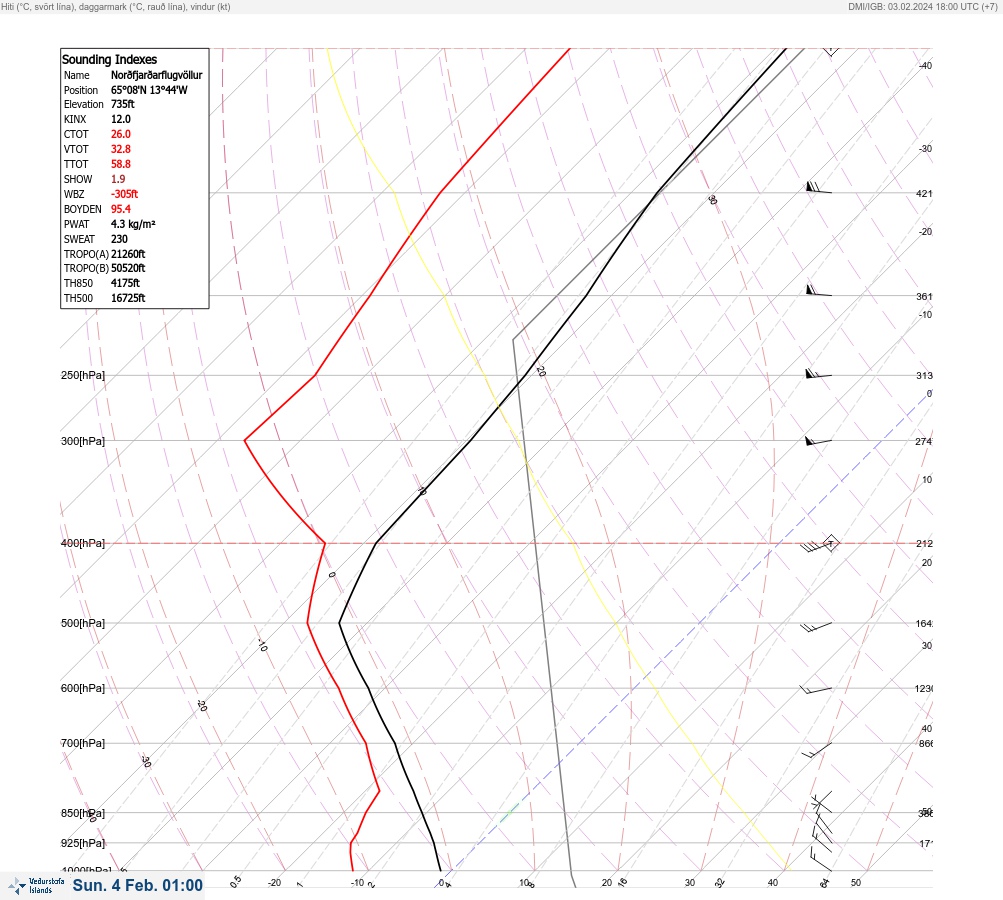Click the TROPO(A) value 21260ft
Image resolution: width=1003 pixels, height=900 pixels.
point(128,254)
